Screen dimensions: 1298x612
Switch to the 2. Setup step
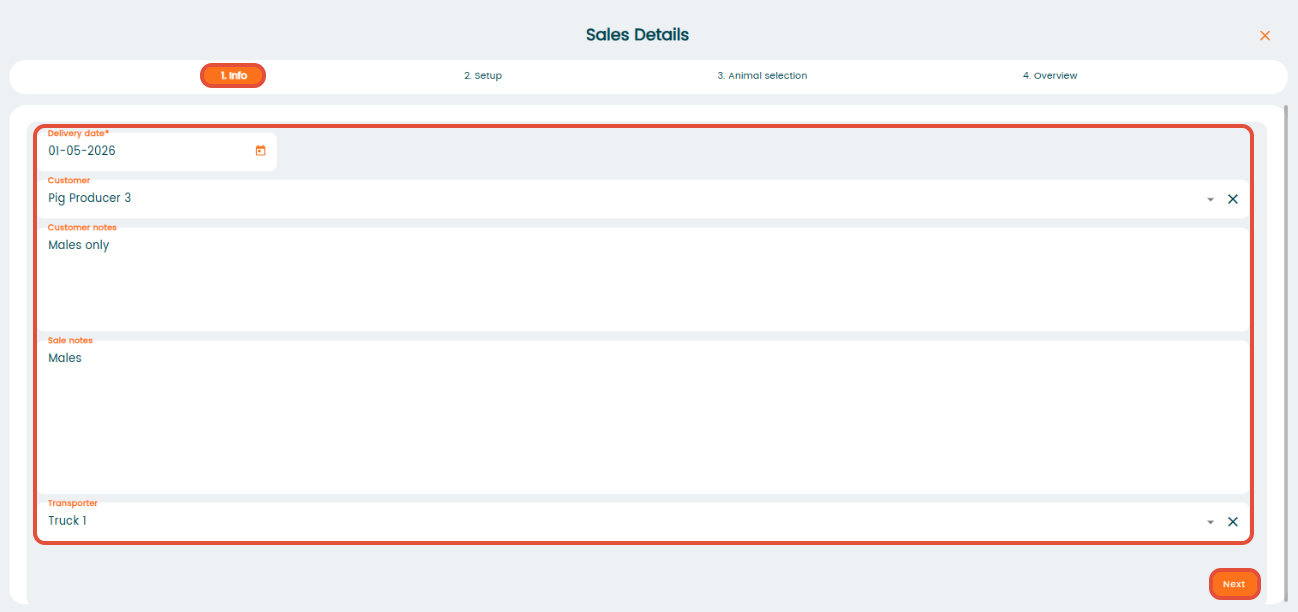coord(483,76)
